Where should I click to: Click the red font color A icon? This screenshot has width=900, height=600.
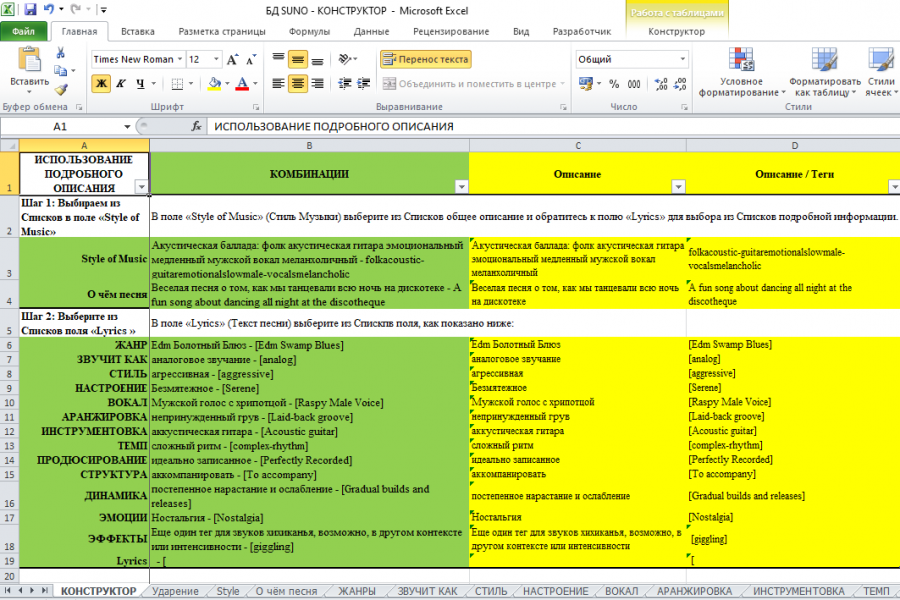pos(242,84)
